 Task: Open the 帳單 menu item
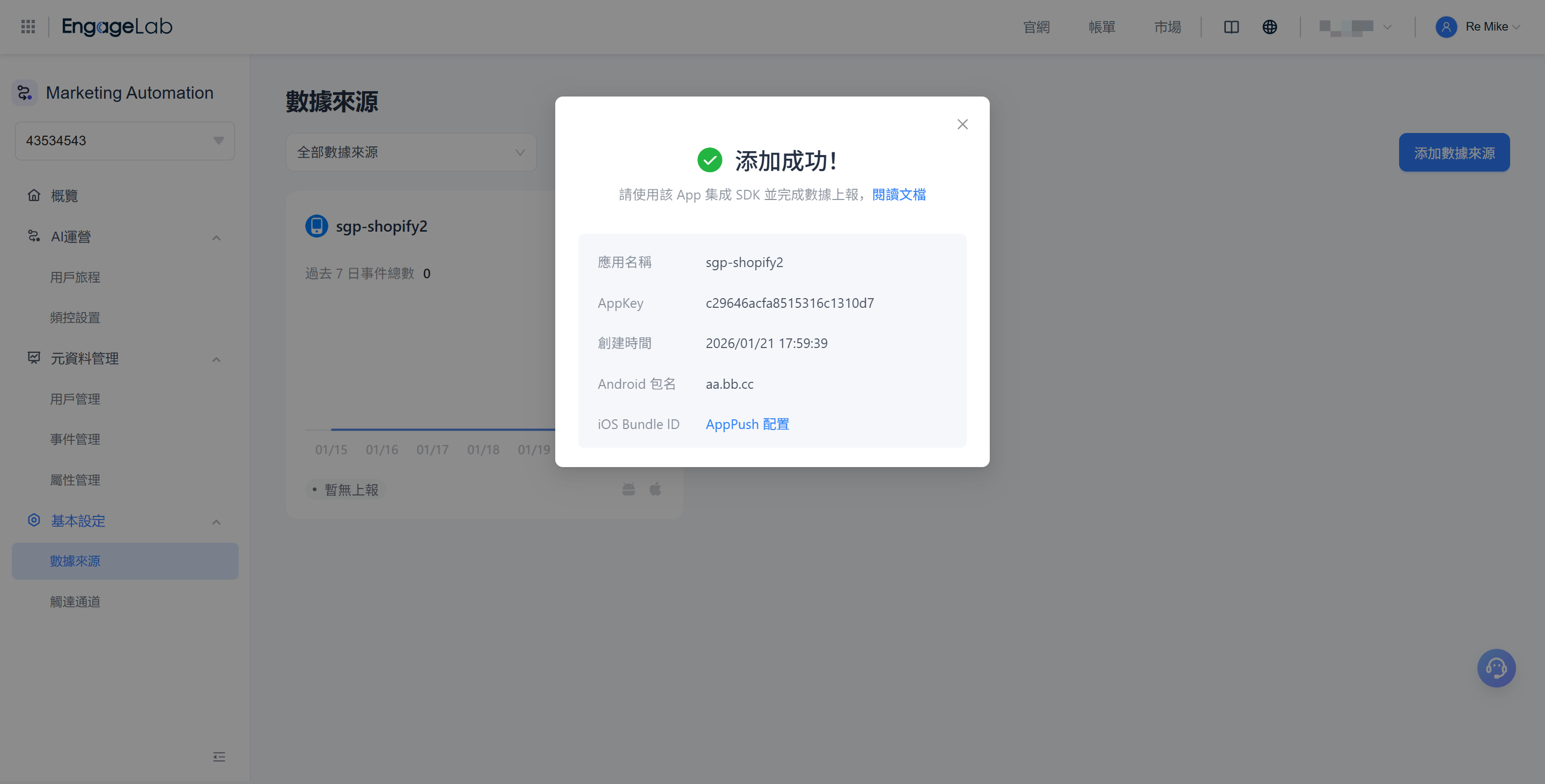coord(1101,27)
